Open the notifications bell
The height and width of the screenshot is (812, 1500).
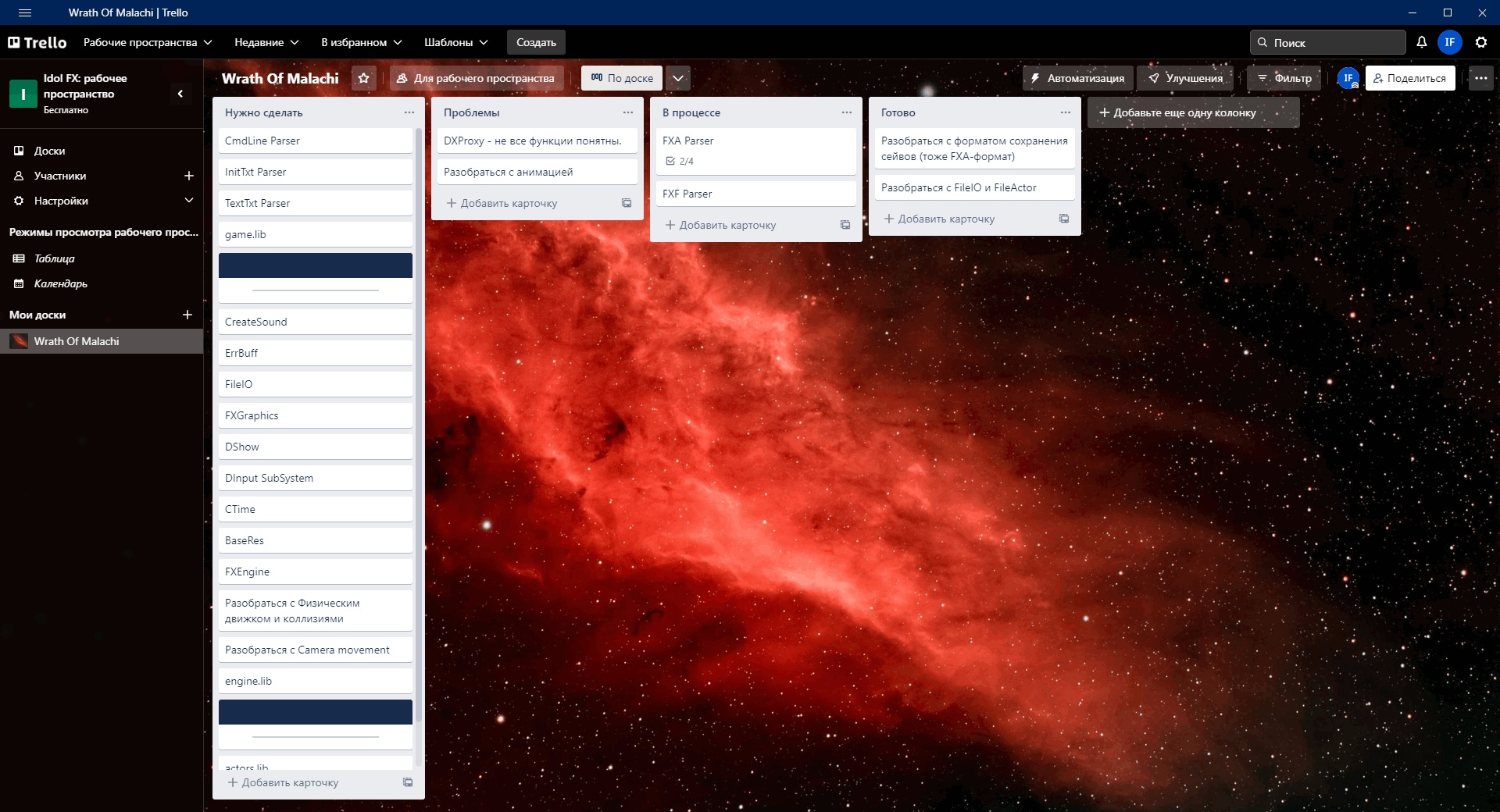pos(1422,42)
